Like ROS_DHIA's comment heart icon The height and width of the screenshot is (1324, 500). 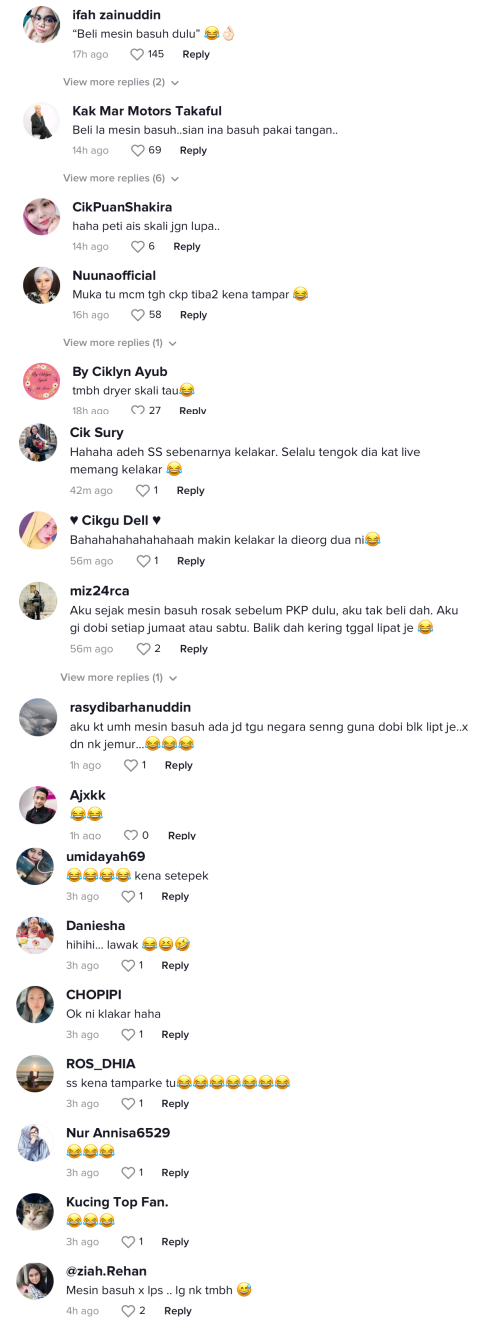128,1103
